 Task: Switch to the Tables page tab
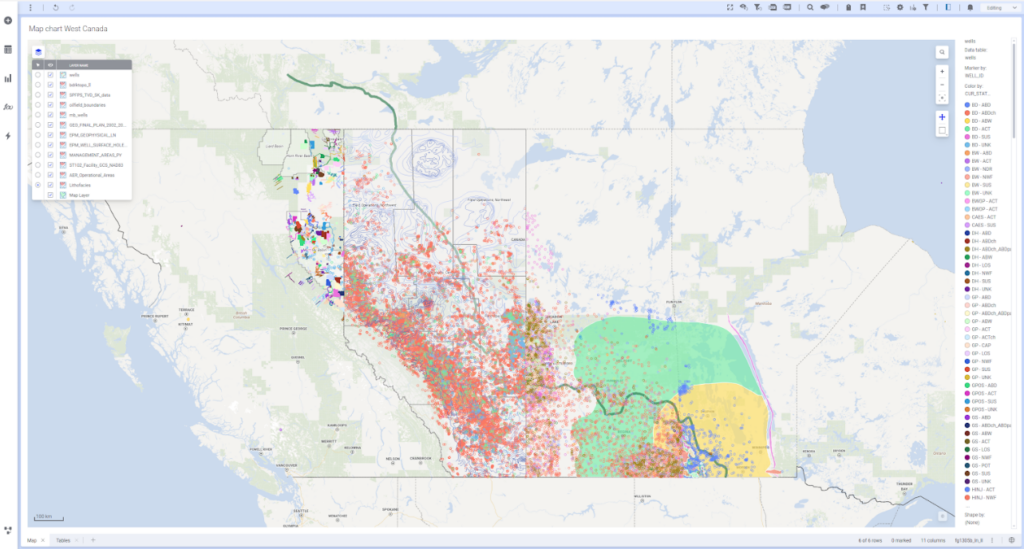click(63, 540)
